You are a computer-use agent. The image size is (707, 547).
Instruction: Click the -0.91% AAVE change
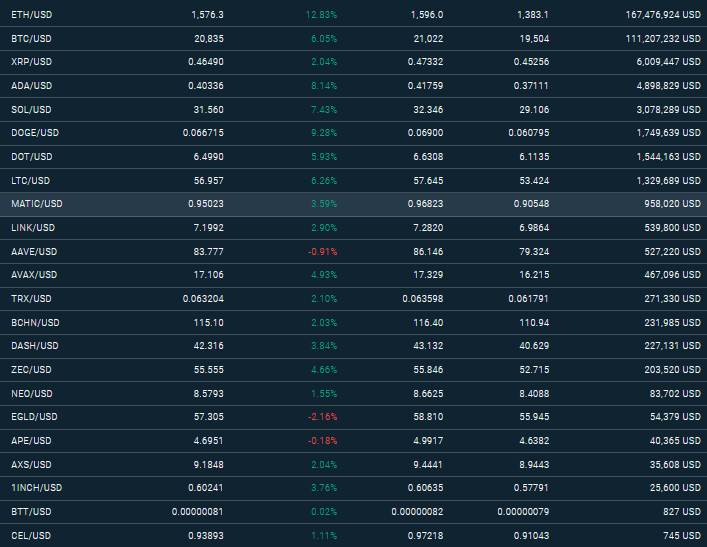[x=322, y=252]
